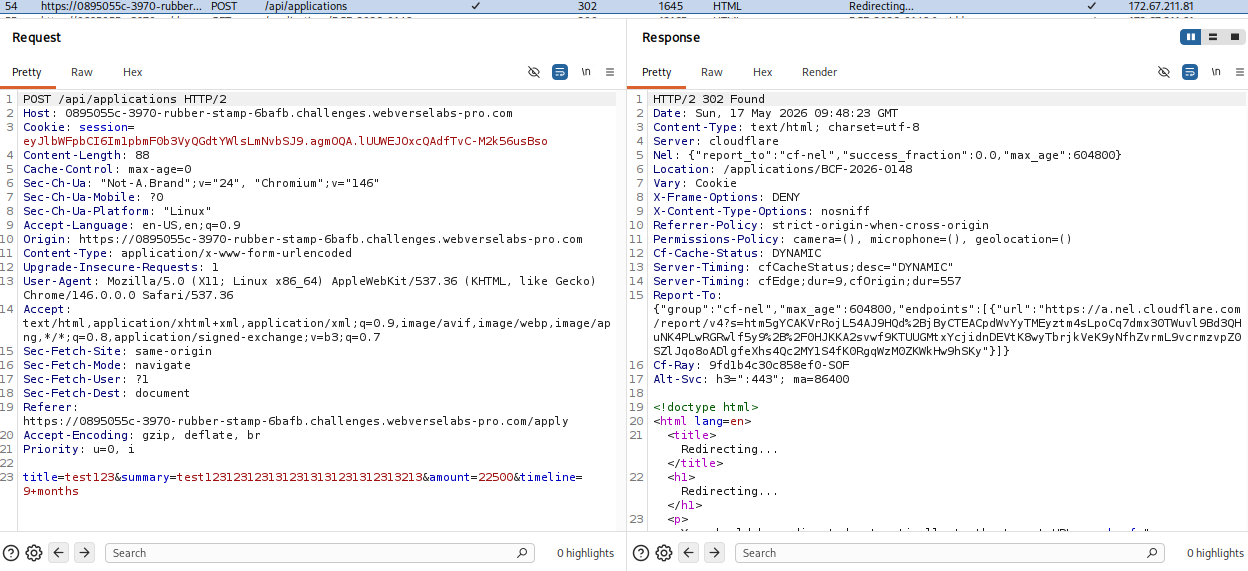Go to previous match in Request search
The width and height of the screenshot is (1248, 571).
coord(59,553)
